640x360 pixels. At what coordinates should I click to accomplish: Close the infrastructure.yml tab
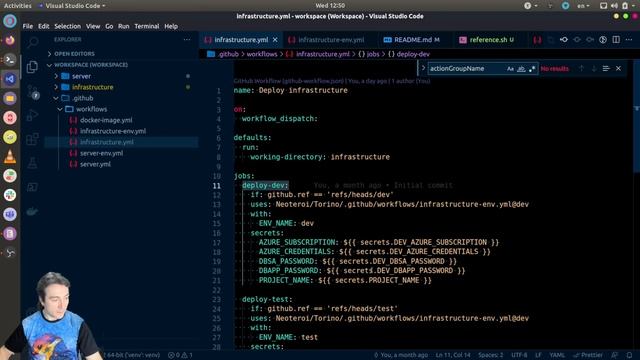click(275, 40)
